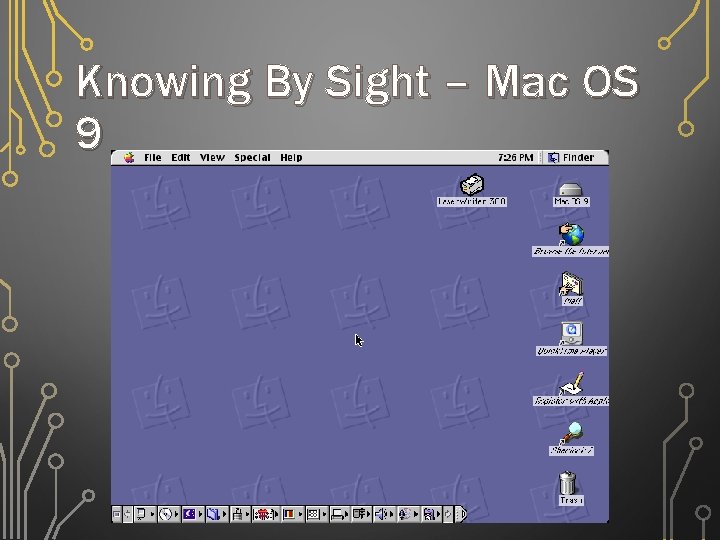Click the left scroll arrow of Control Strip

(128, 514)
